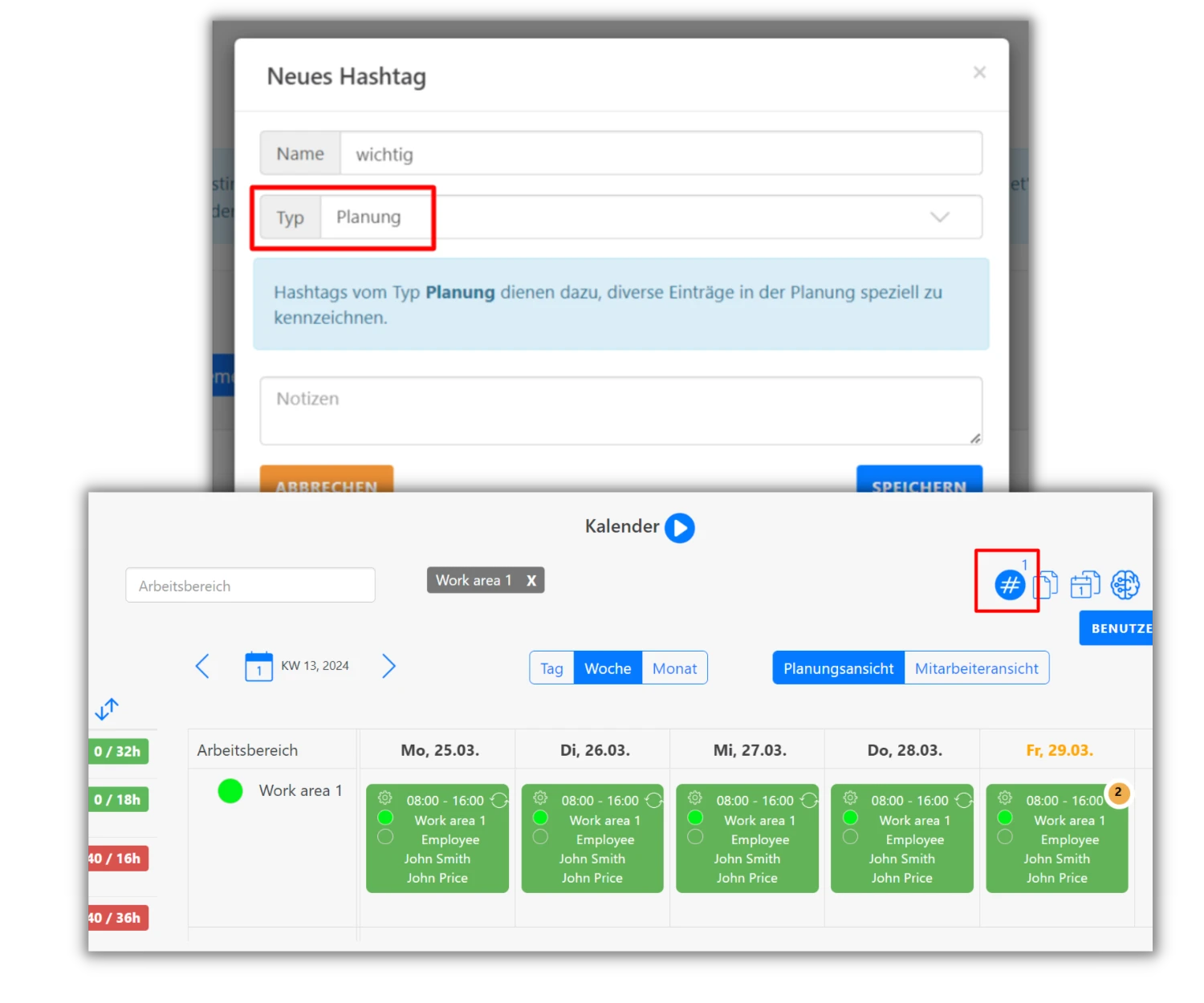This screenshot has height=1003, width=1204.
Task: Click the recurrence icon on Tuesday 26.03. shift
Action: tap(653, 801)
